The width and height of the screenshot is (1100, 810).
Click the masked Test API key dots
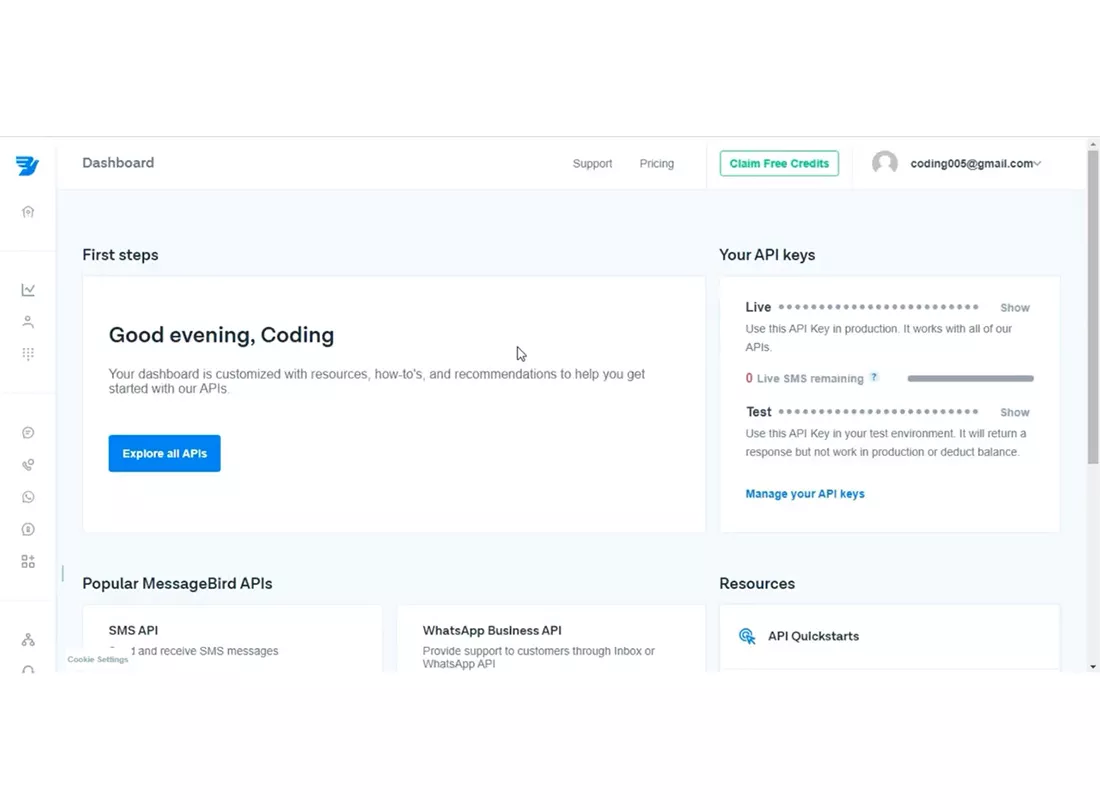pyautogui.click(x=878, y=412)
